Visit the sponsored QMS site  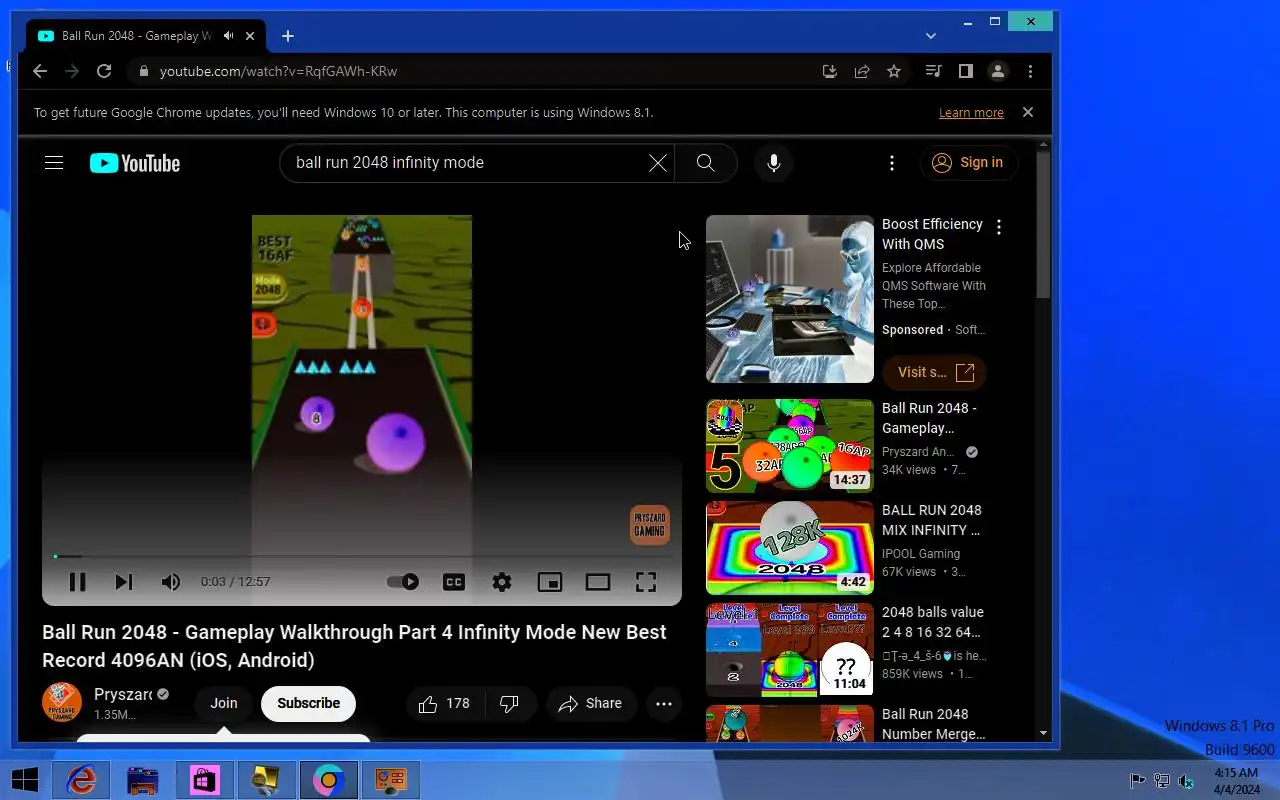coord(935,372)
